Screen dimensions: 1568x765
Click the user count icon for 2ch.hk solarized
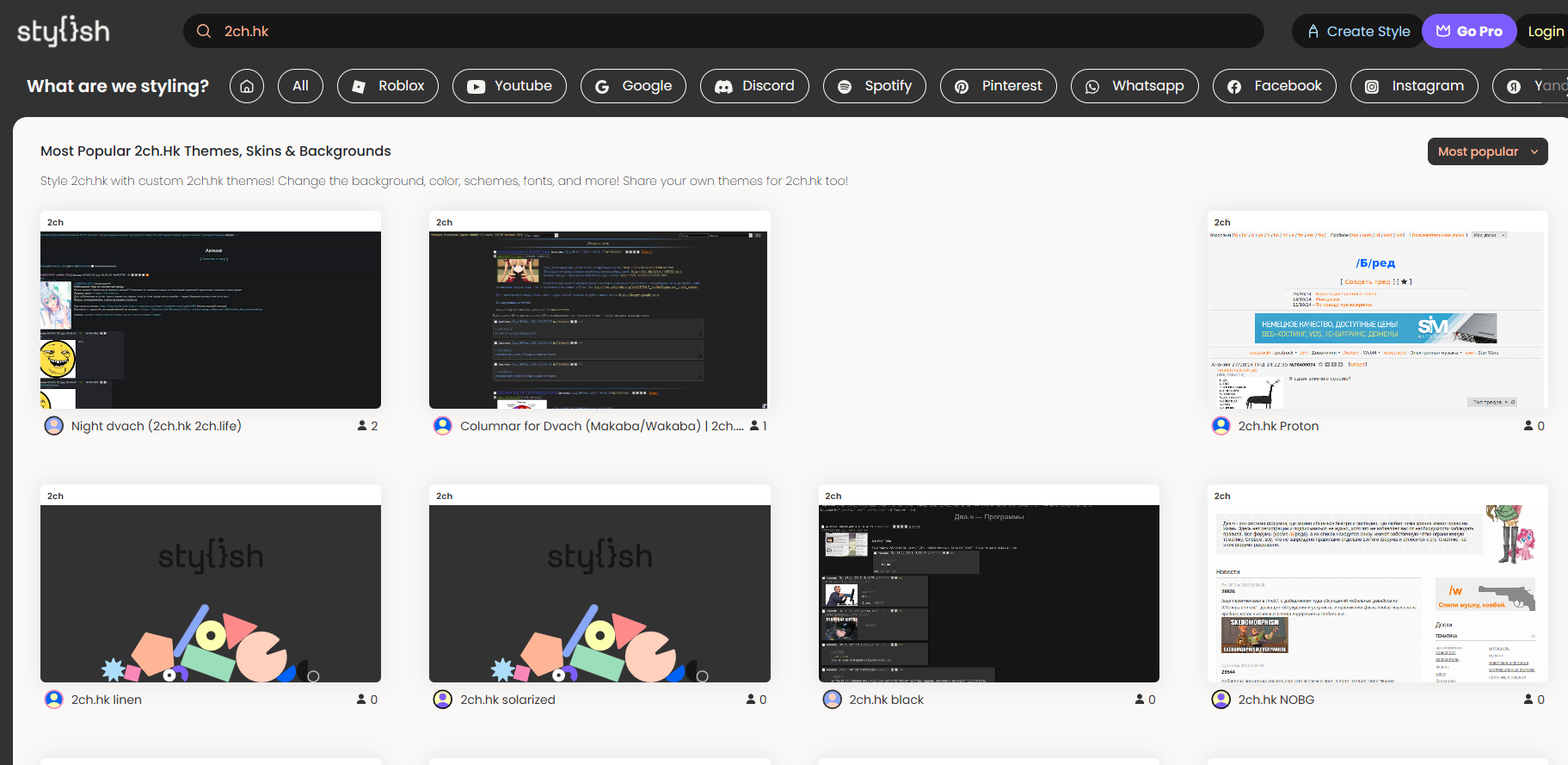[x=751, y=700]
